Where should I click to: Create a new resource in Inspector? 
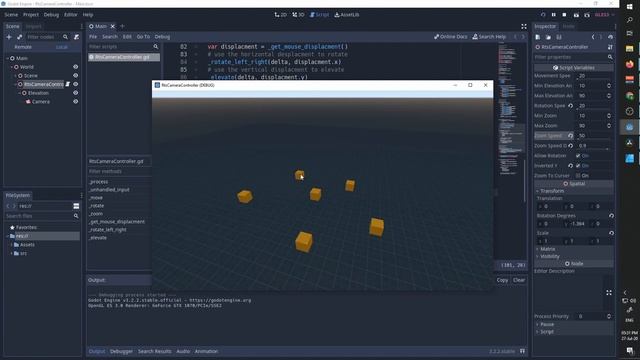(x=538, y=37)
